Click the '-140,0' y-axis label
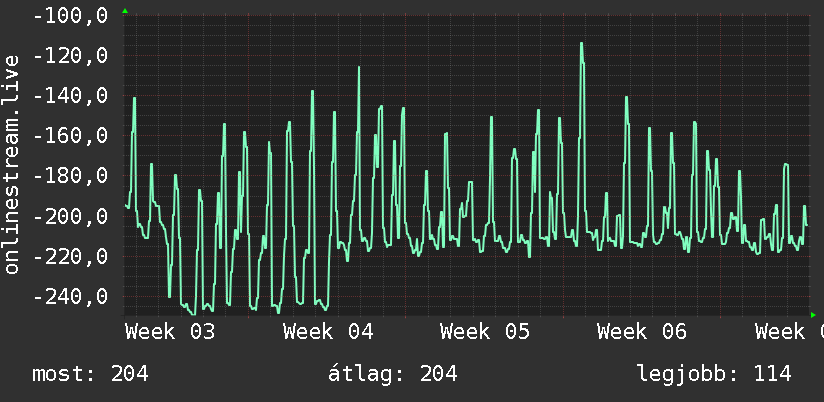Screen dimensions: 824x402 pyautogui.click(x=70, y=96)
